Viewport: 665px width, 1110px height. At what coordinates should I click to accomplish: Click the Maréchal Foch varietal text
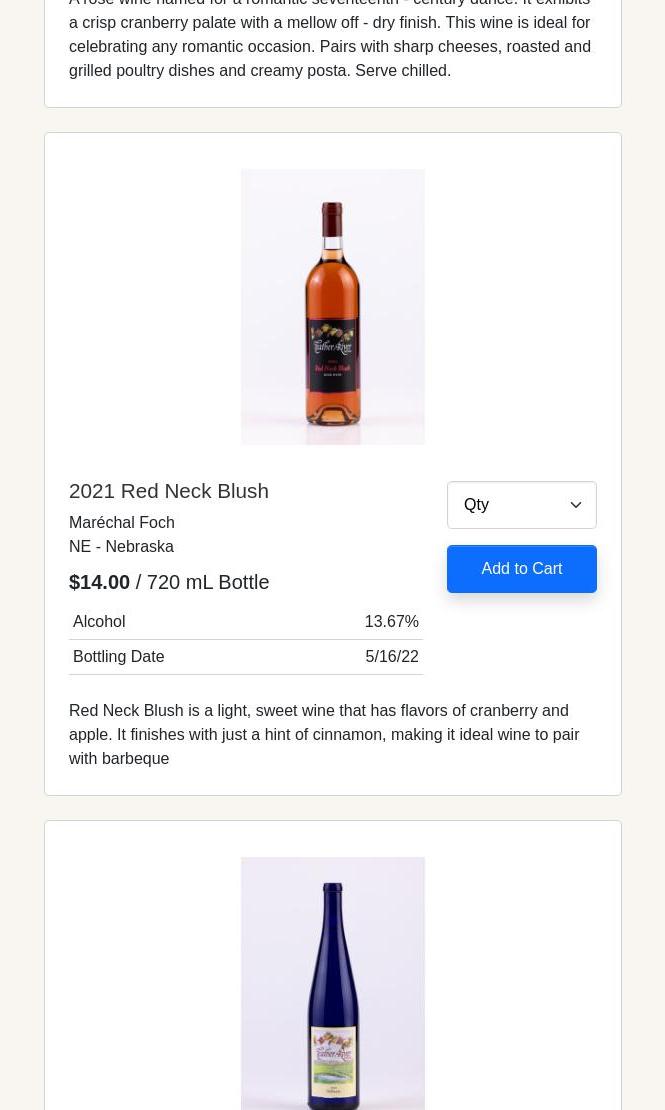click(x=122, y=523)
